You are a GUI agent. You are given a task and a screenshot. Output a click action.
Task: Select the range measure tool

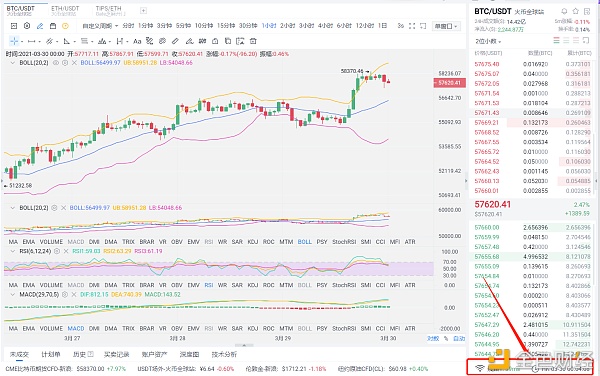pyautogui.click(x=120, y=41)
